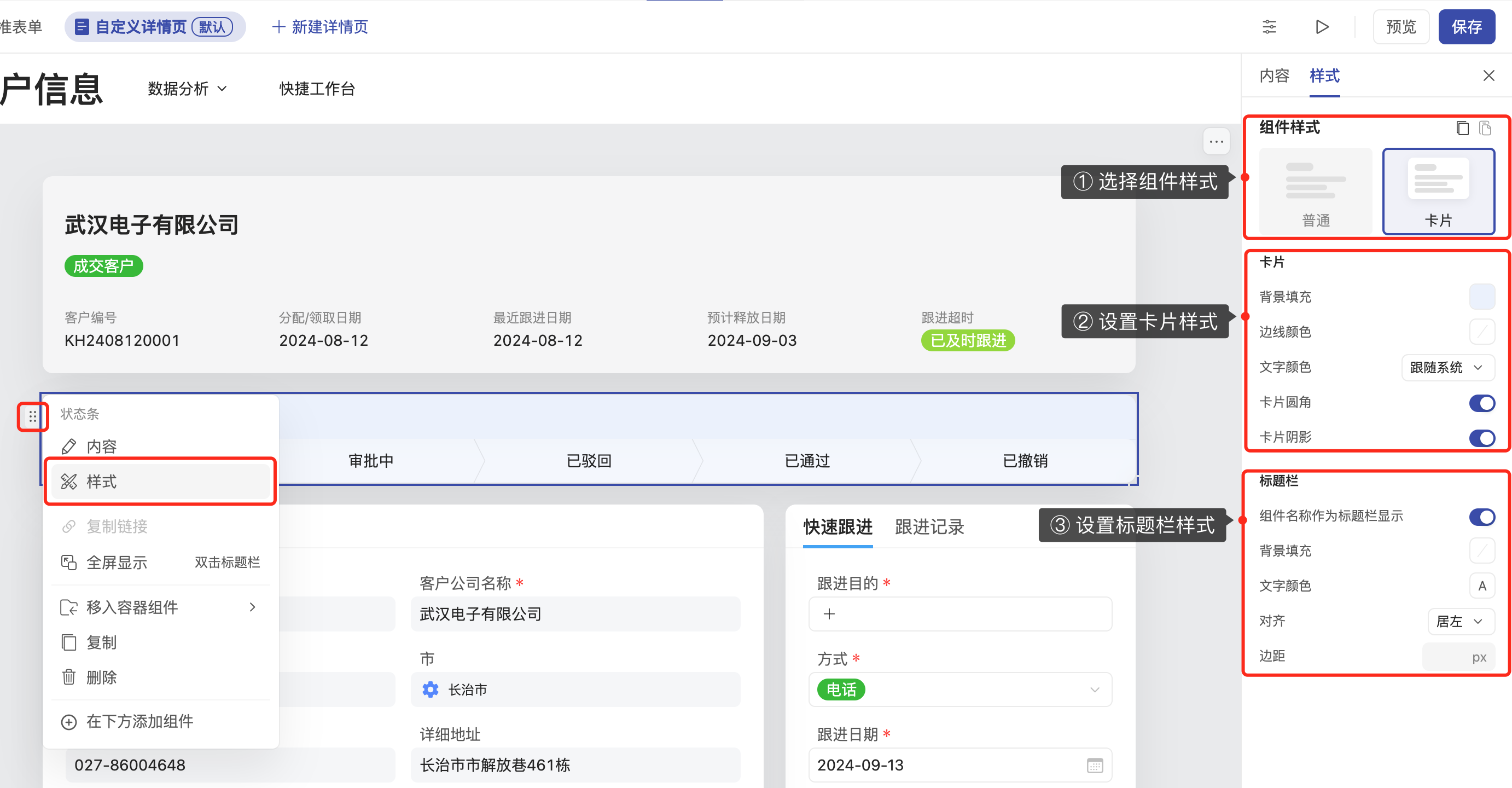Choose 全屏显示 in the menu
Image resolution: width=1512 pixels, height=788 pixels.
click(x=160, y=563)
